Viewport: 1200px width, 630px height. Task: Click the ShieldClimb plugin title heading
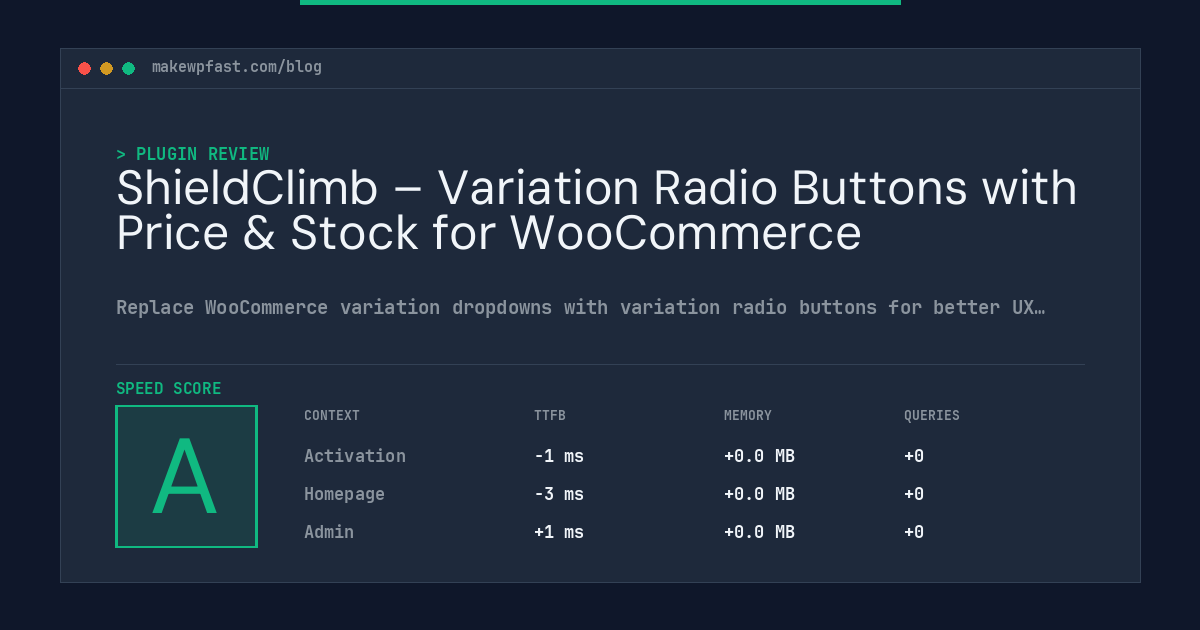(x=597, y=210)
